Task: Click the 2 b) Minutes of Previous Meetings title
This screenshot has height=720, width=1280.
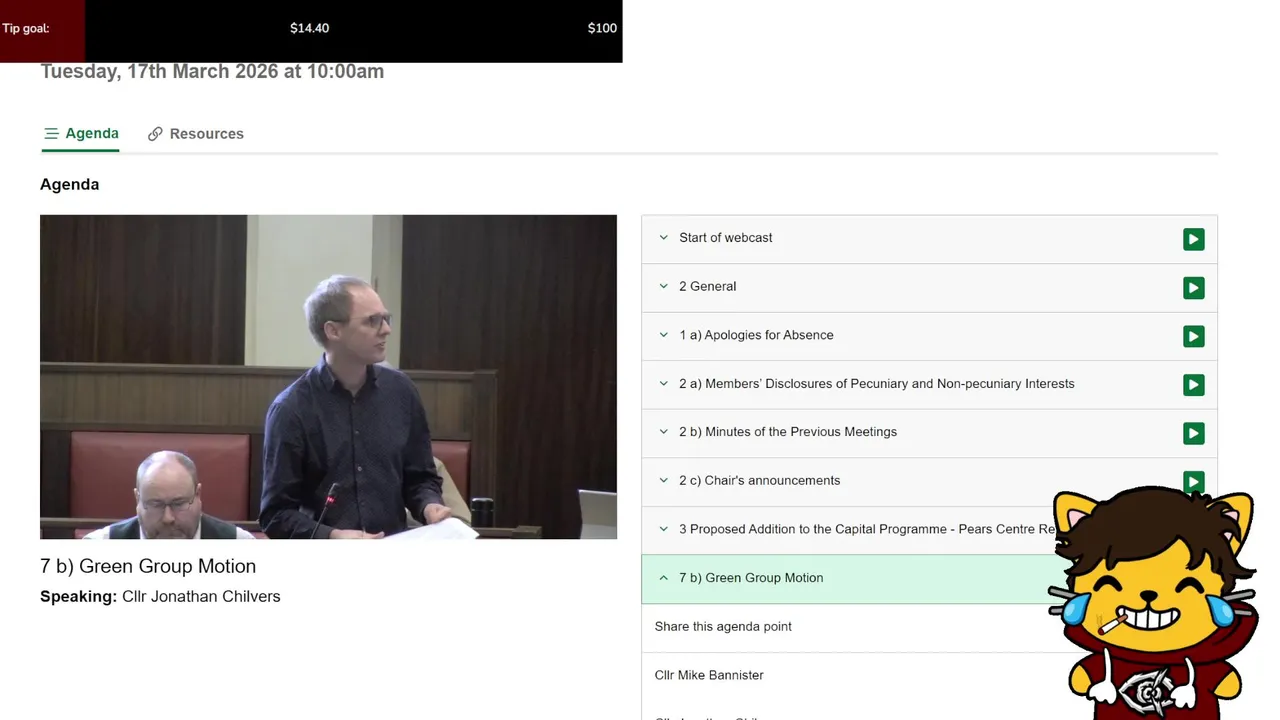Action: pyautogui.click(x=788, y=432)
